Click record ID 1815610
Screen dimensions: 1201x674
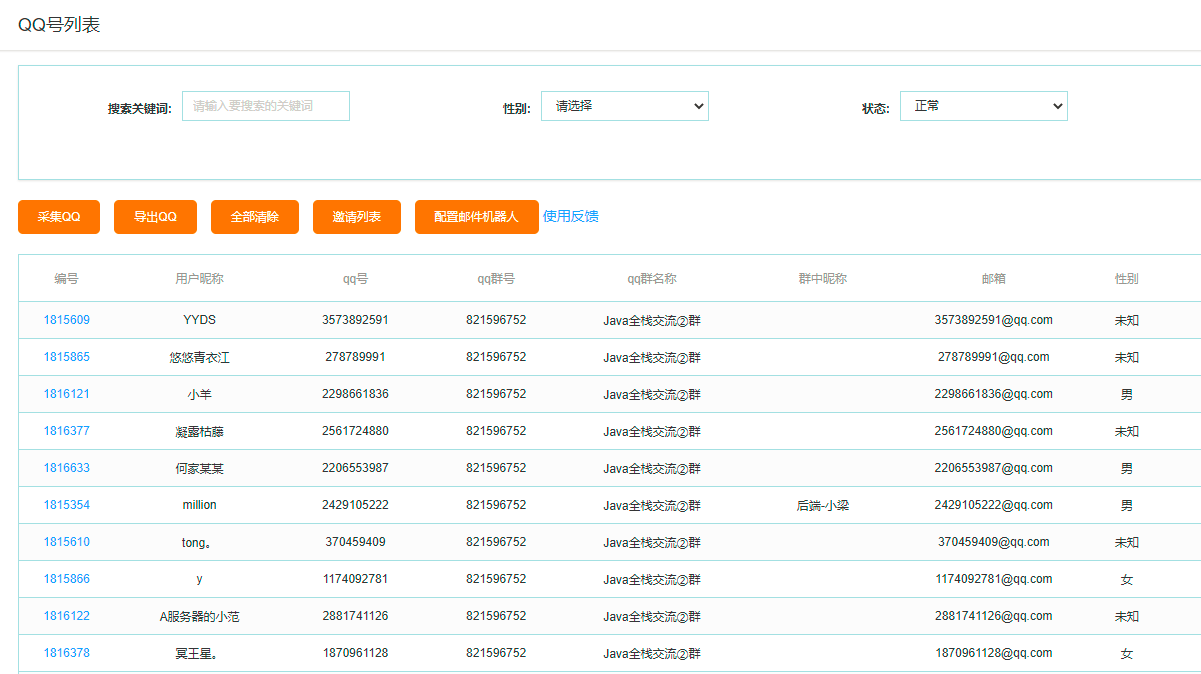point(66,542)
